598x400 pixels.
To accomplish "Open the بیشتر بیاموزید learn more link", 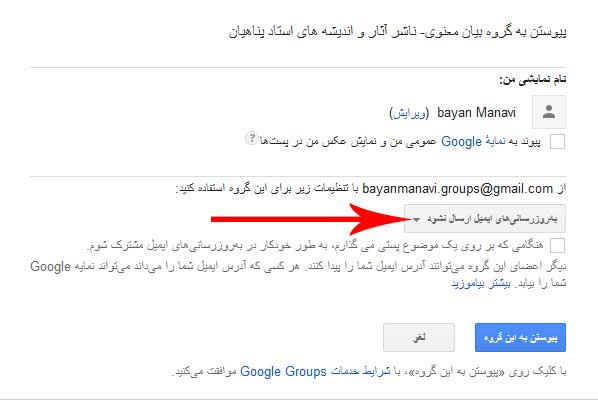I will (481, 284).
